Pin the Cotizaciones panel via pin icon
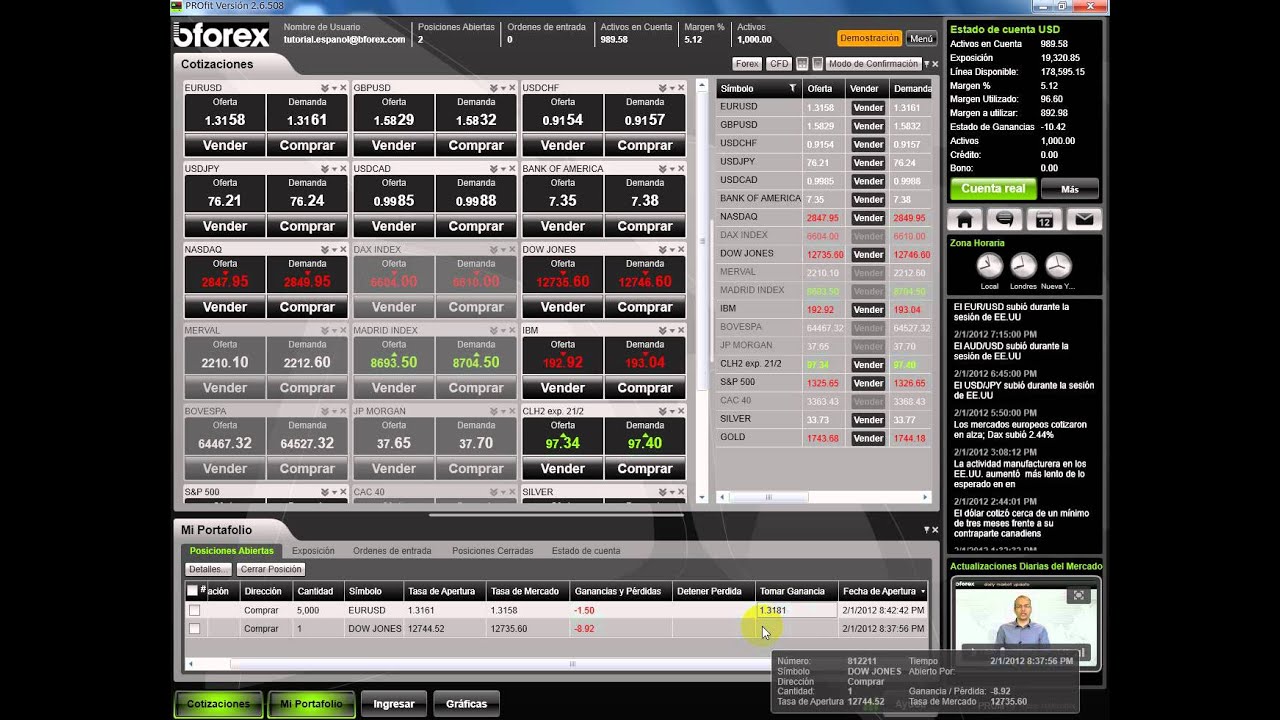Screen dimensions: 1280x720 [x=926, y=64]
